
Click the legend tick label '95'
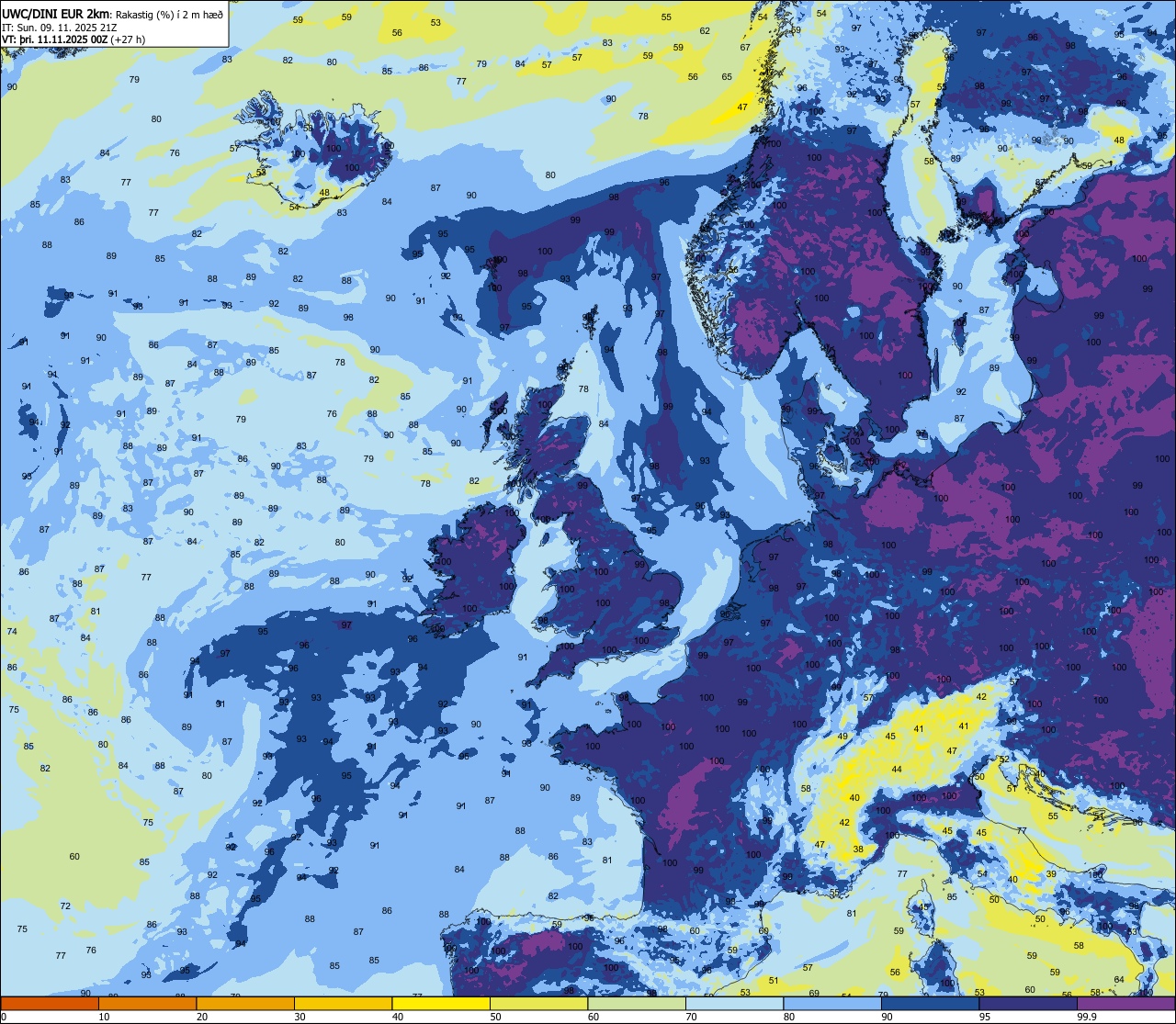point(985,1016)
